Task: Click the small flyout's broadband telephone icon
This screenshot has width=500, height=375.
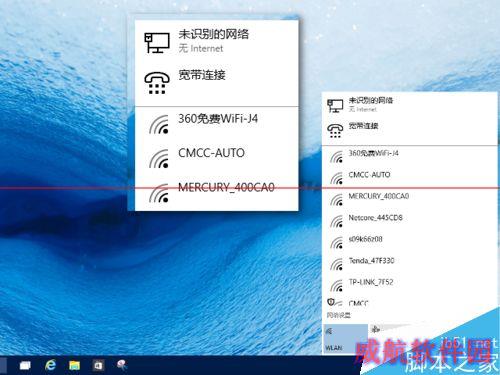Action: tap(335, 131)
